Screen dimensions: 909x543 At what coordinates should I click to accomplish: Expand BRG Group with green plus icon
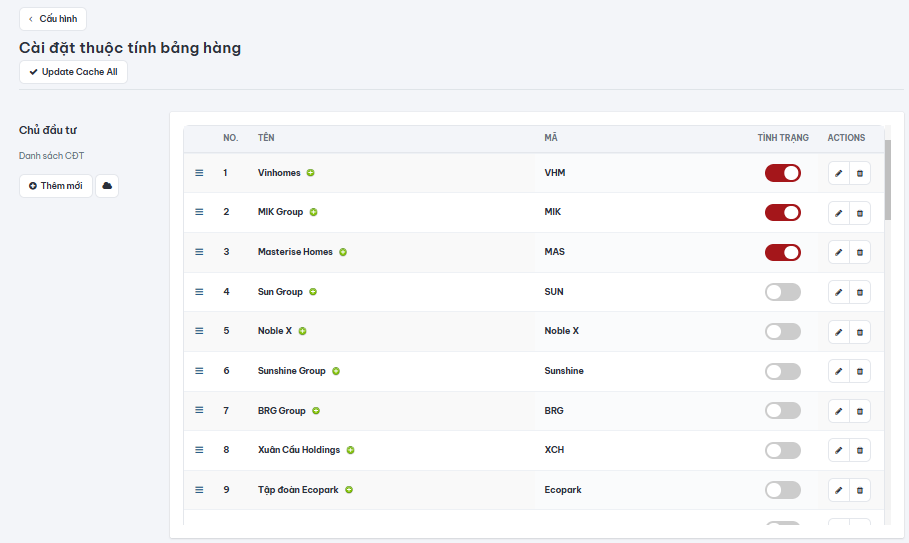(316, 411)
